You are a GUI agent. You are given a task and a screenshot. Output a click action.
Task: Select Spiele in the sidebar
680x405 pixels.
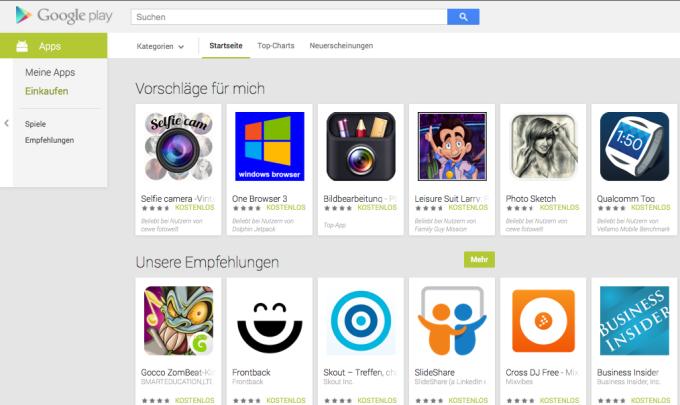(x=35, y=124)
